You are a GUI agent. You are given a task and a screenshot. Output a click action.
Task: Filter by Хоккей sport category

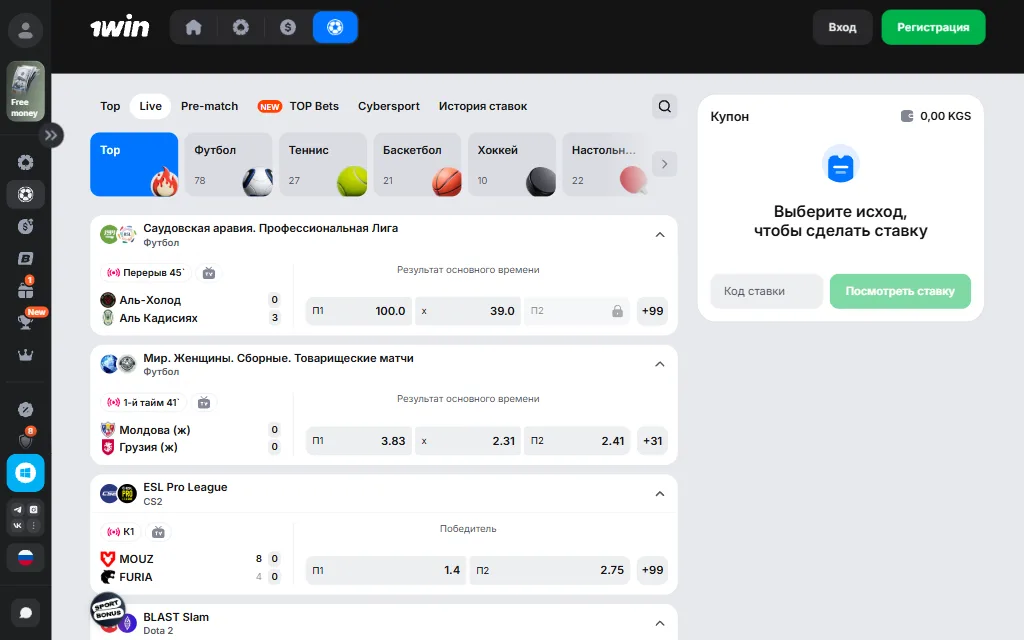(512, 165)
